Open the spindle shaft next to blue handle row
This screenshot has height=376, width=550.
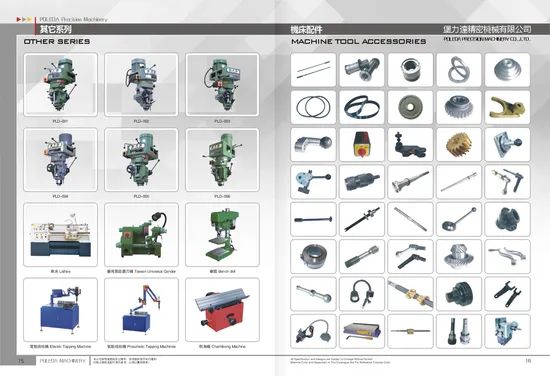tap(410, 182)
